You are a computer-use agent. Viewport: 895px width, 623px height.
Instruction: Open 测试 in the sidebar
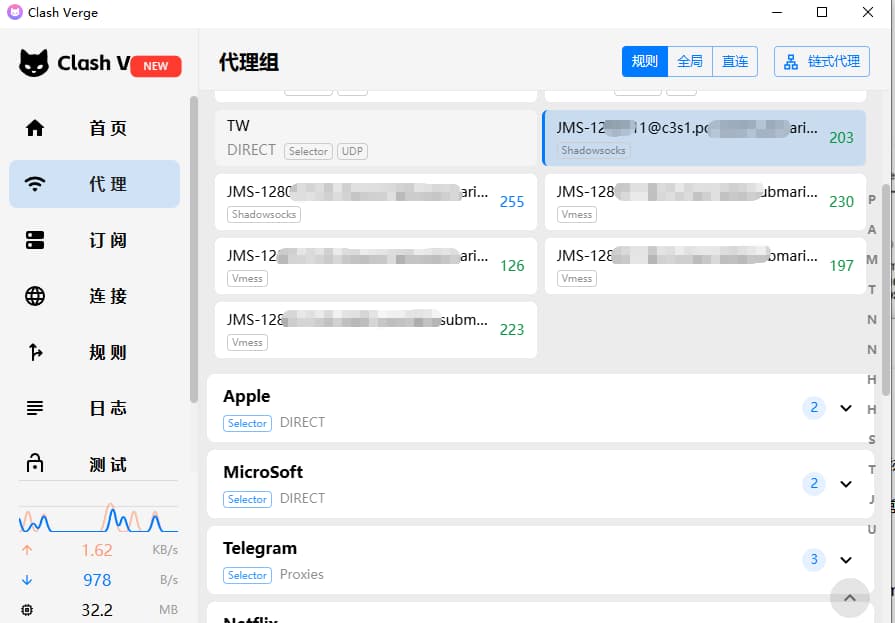(95, 463)
